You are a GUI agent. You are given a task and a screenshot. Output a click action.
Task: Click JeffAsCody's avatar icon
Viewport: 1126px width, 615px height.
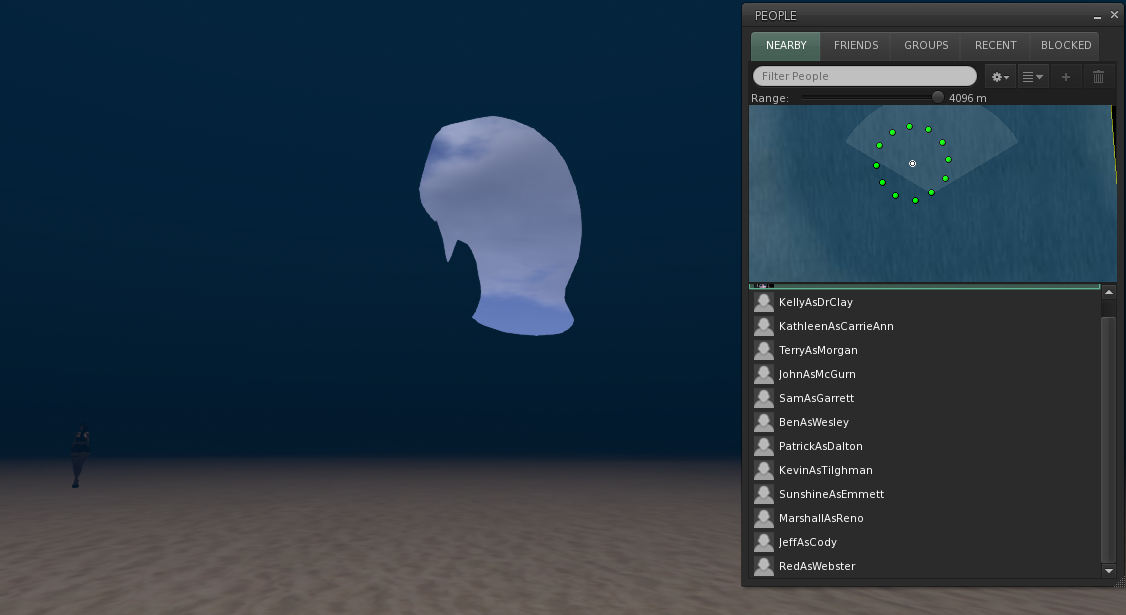point(763,542)
